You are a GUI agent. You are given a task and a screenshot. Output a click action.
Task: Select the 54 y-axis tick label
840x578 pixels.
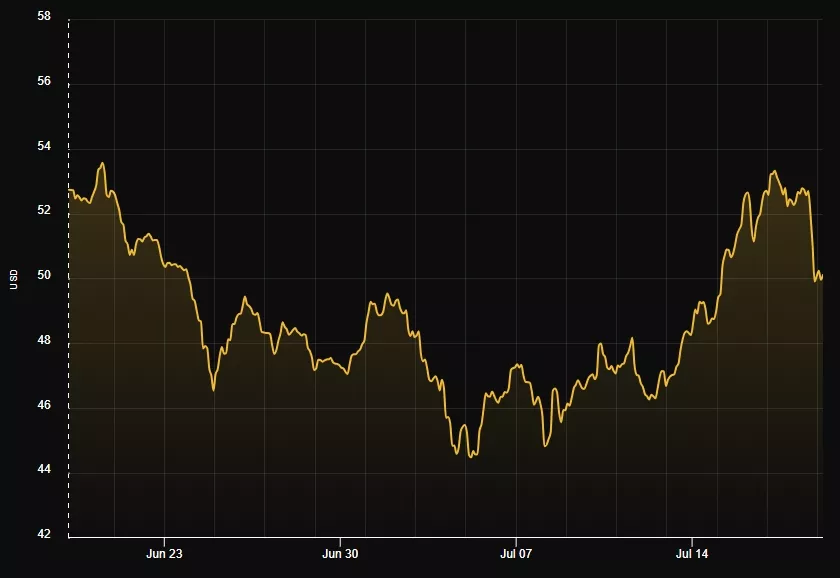[44, 147]
